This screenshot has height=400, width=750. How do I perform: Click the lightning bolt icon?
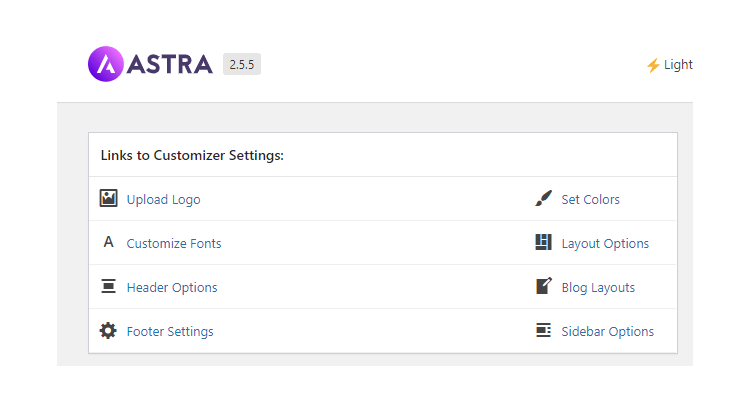coord(653,65)
